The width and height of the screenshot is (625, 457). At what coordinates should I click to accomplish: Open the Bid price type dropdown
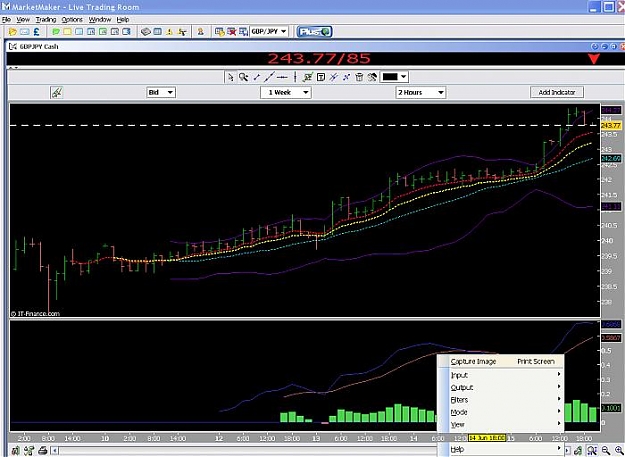pos(161,92)
